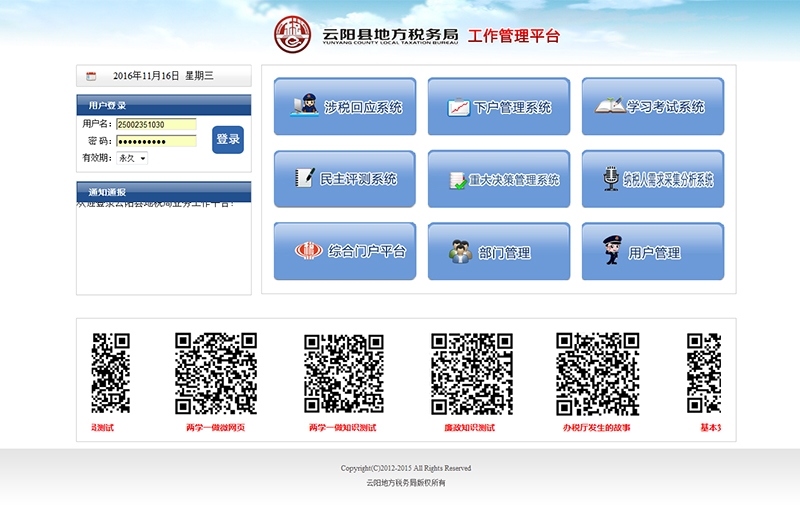
Task: Open the 有效期 dropdown showing 永久
Action: point(132,158)
